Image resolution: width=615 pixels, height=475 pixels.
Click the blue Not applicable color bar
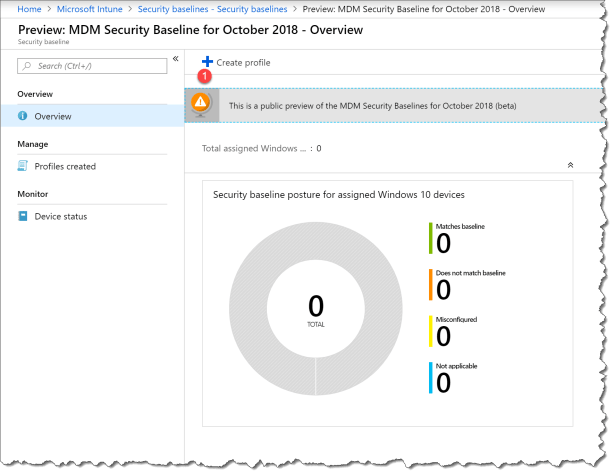click(x=431, y=378)
